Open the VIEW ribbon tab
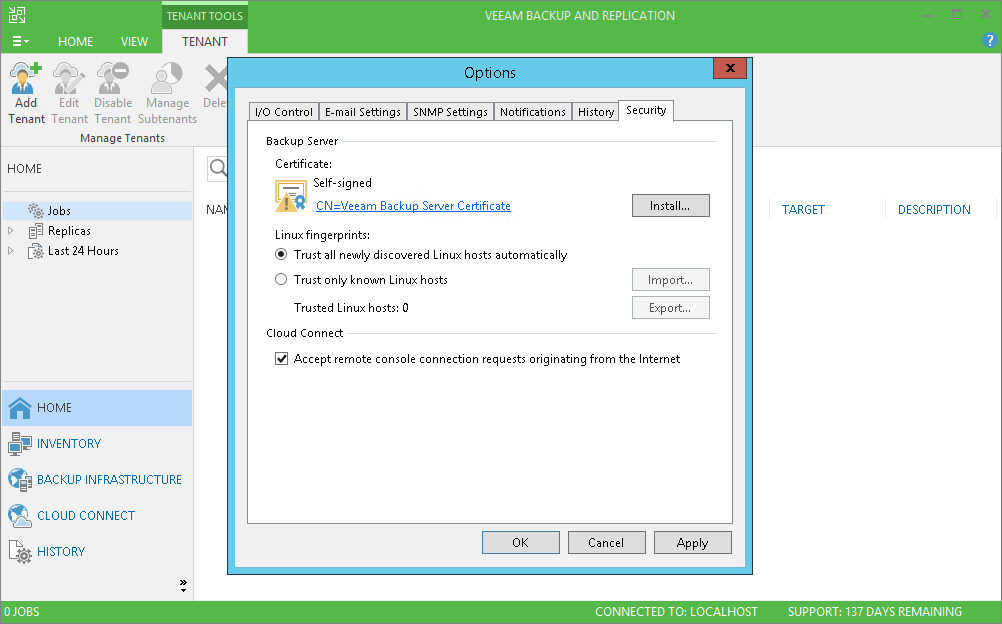Viewport: 1002px width, 624px height. pyautogui.click(x=134, y=42)
